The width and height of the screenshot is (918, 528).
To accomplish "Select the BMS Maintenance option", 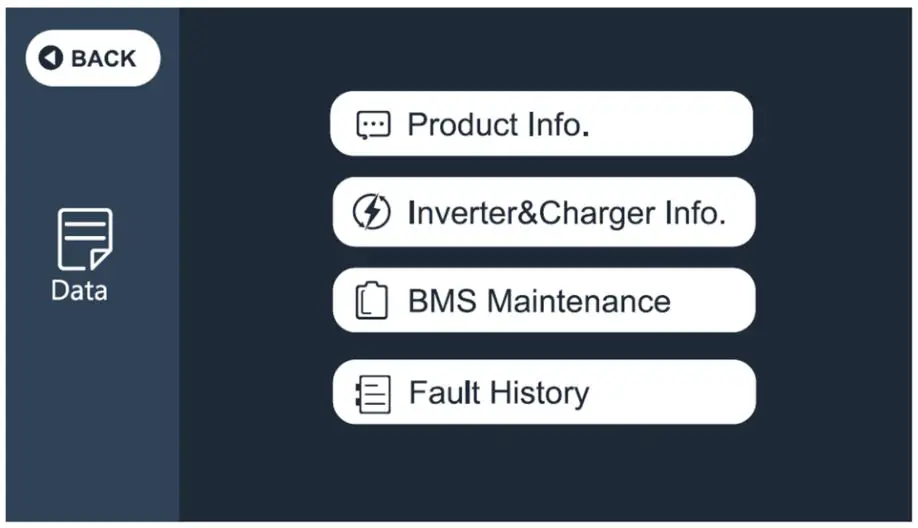I will (543, 300).
